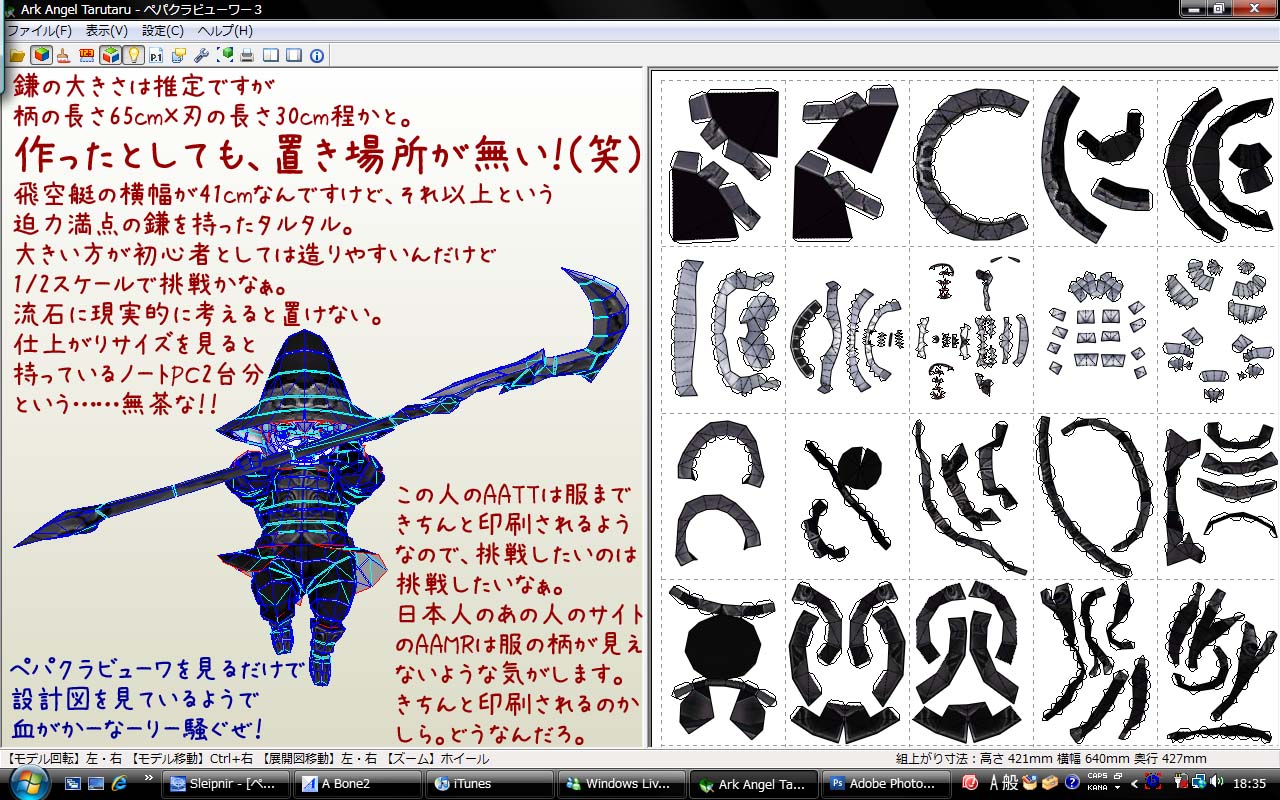Click the A input mode indicator
Screen dimensions: 1280x800
(995, 783)
